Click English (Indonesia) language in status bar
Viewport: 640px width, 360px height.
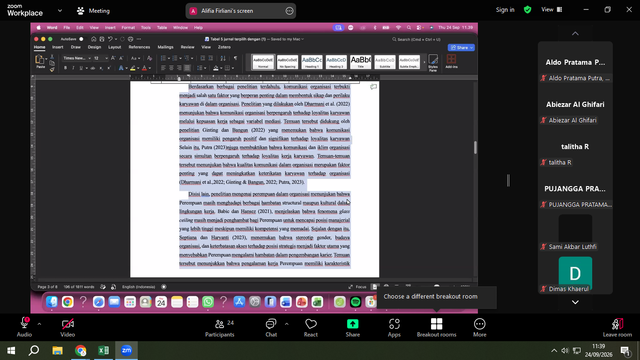139,287
